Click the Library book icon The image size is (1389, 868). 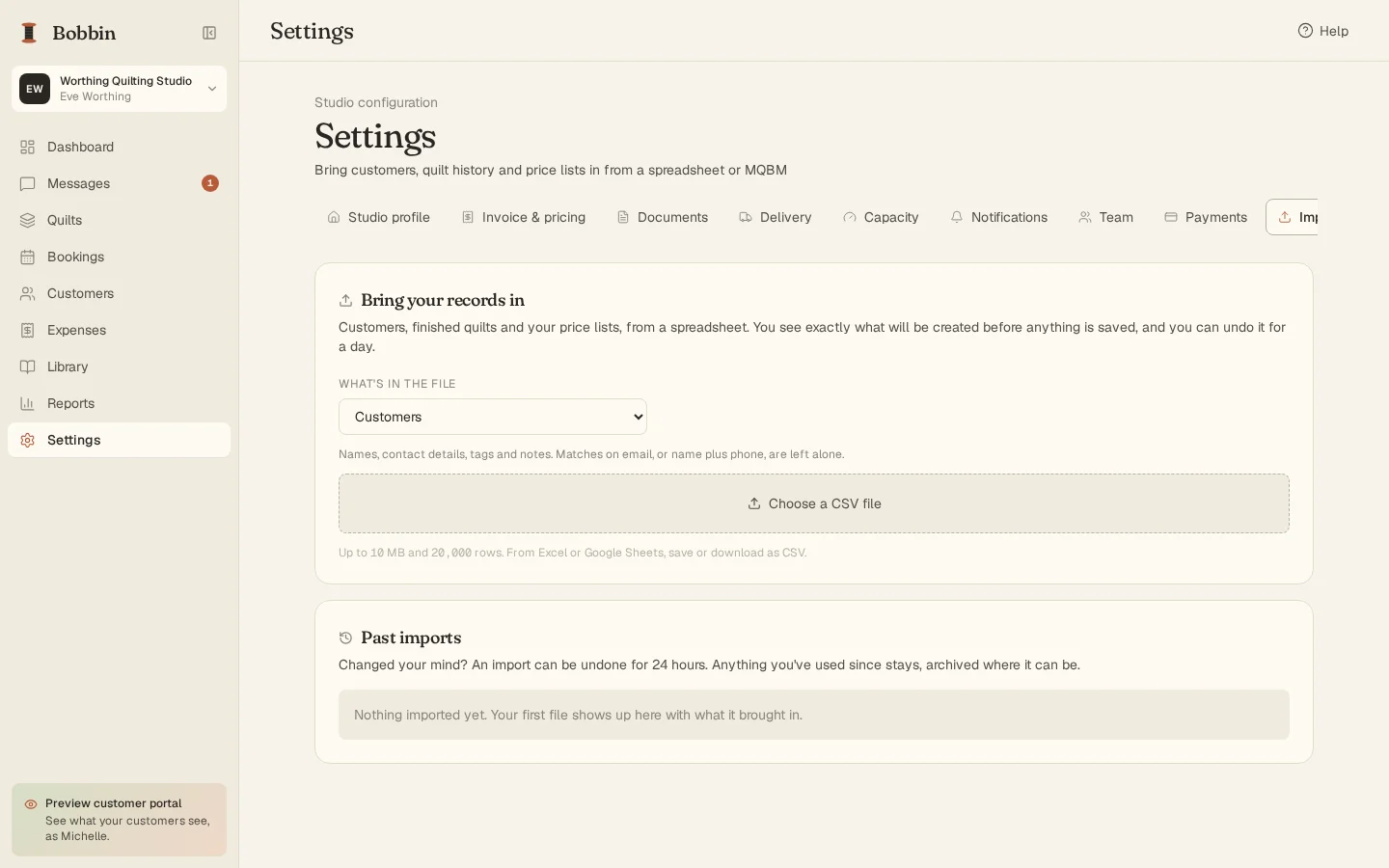[28, 366]
